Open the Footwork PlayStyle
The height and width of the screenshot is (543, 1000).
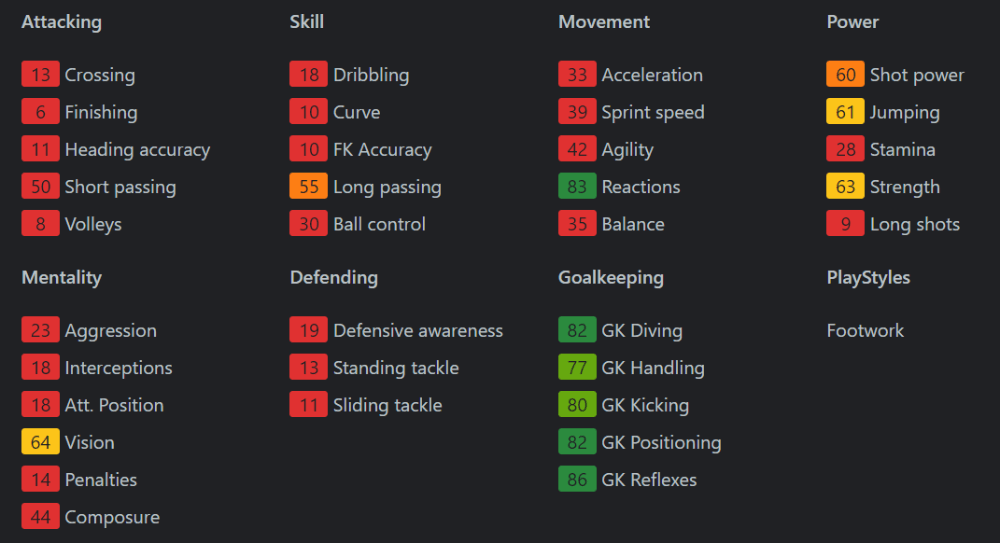[x=865, y=331]
